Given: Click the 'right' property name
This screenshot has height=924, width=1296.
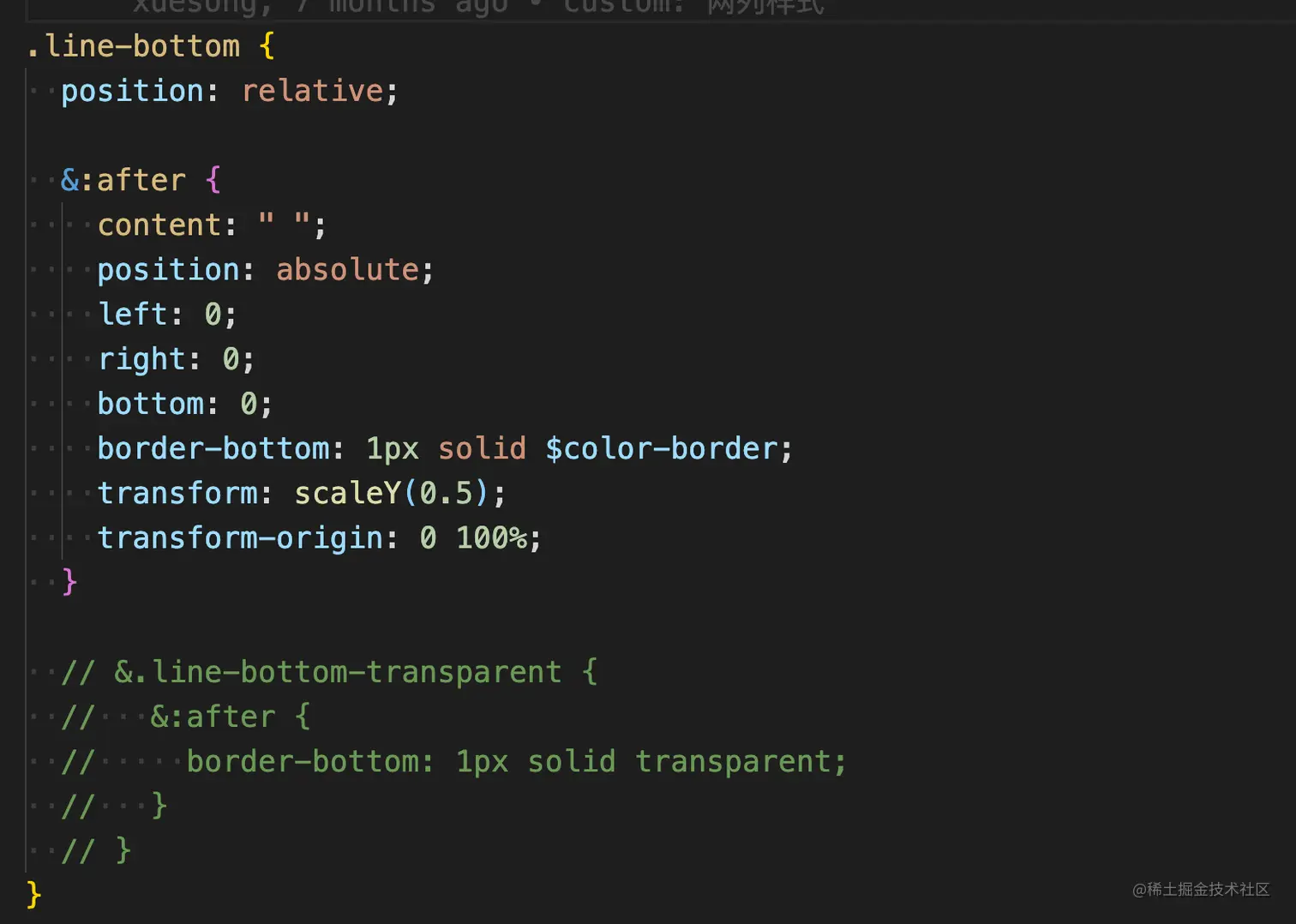Looking at the screenshot, I should 141,359.
